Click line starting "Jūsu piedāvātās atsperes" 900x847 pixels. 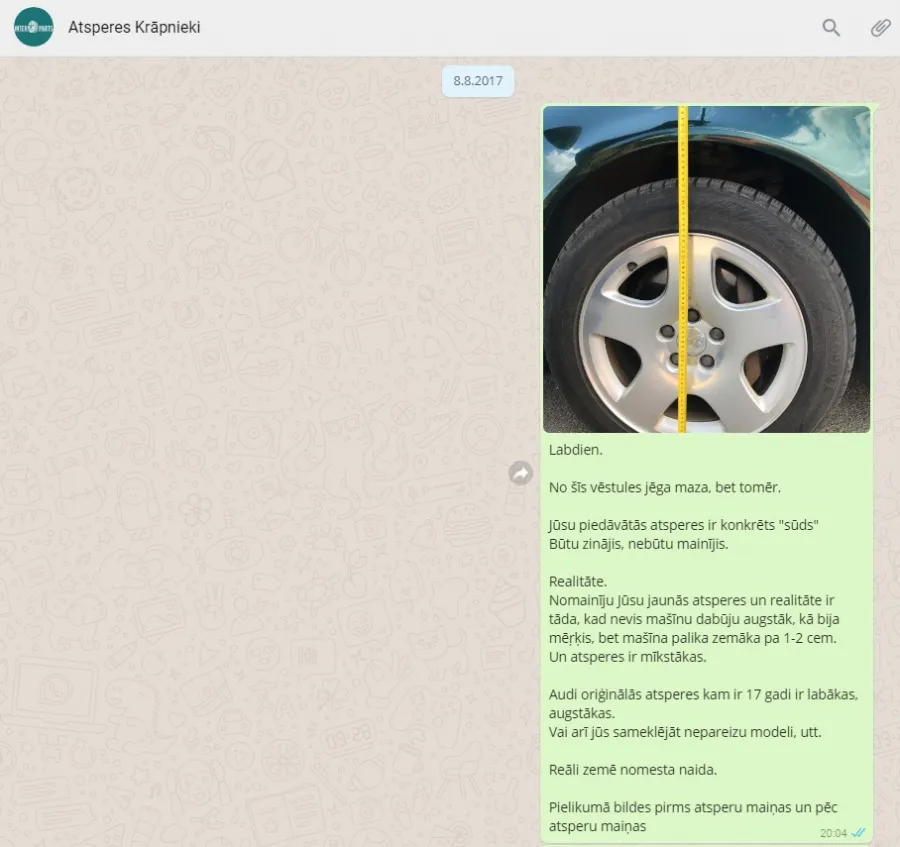click(x=684, y=525)
